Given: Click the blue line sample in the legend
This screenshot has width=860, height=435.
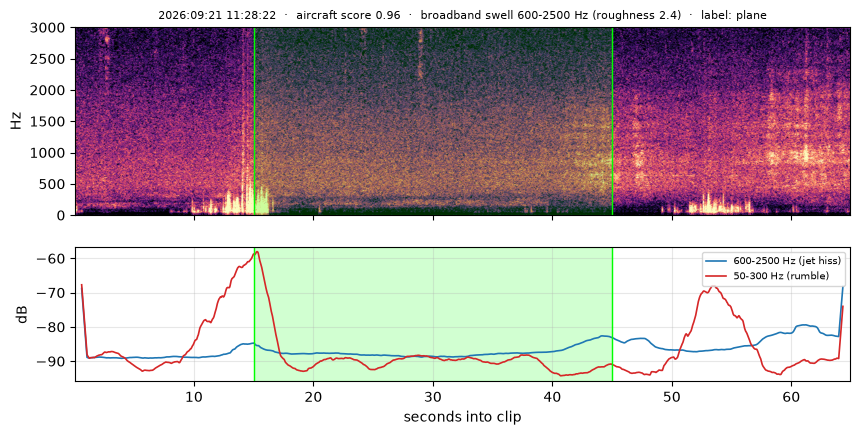Looking at the screenshot, I should tap(718, 261).
